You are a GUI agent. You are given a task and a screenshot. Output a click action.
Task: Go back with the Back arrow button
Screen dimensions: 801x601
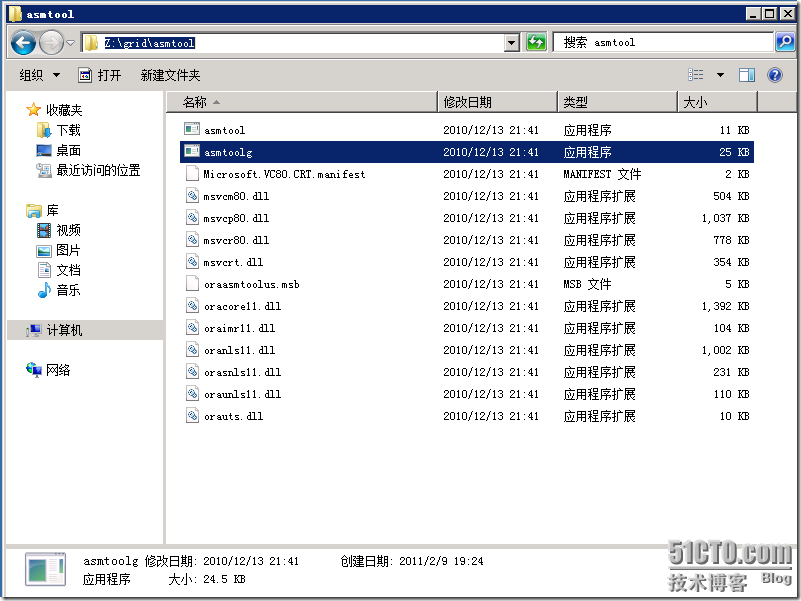pyautogui.click(x=23, y=43)
